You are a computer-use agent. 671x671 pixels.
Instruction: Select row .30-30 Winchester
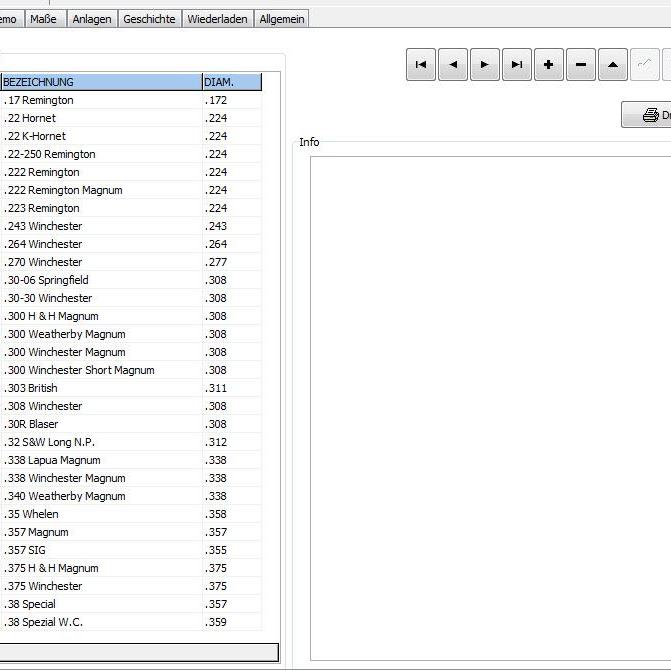click(131, 298)
